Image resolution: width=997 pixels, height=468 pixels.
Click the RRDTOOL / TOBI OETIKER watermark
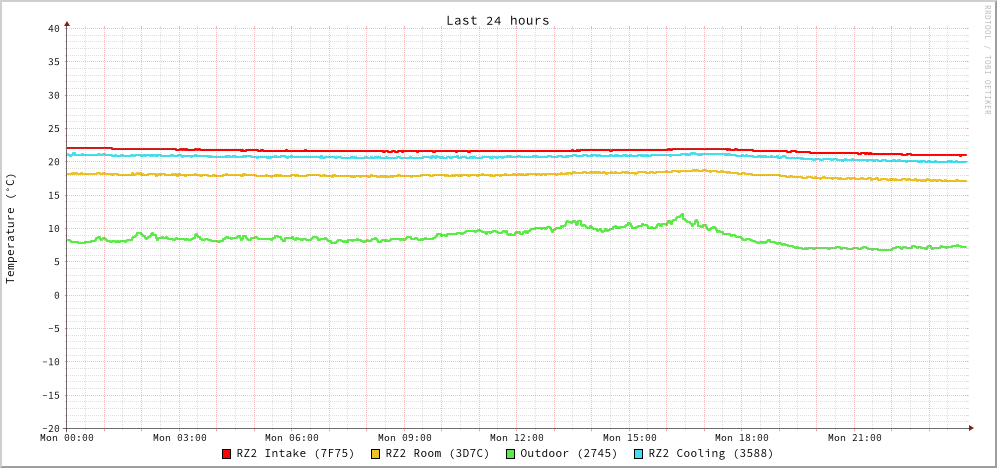[986, 59]
